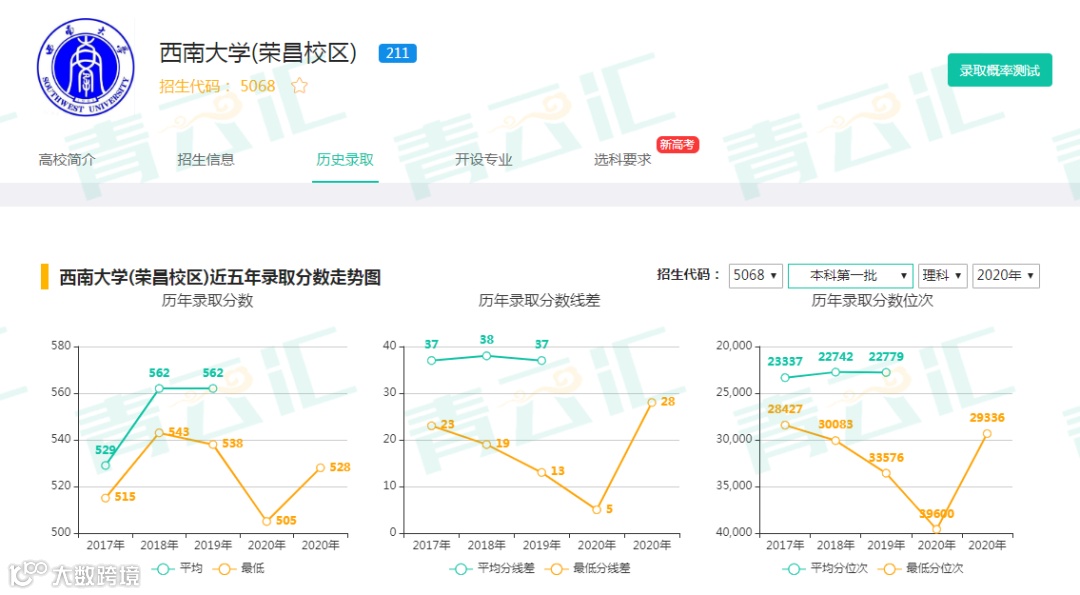Click the 近五年录取分数走势图 section heading
This screenshot has height=595, width=1080.
[220, 278]
